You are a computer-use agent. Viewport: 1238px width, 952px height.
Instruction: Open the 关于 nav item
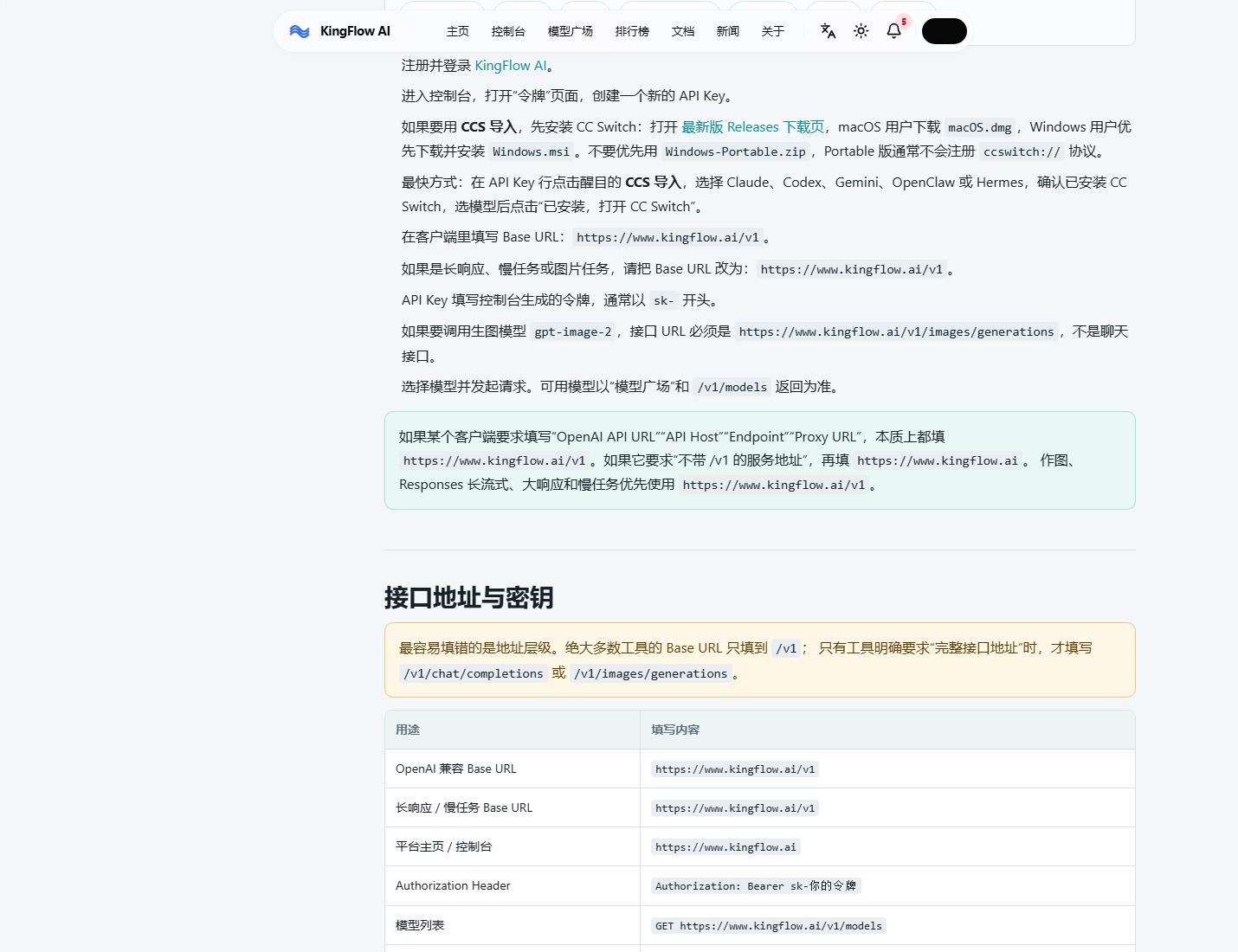(773, 31)
